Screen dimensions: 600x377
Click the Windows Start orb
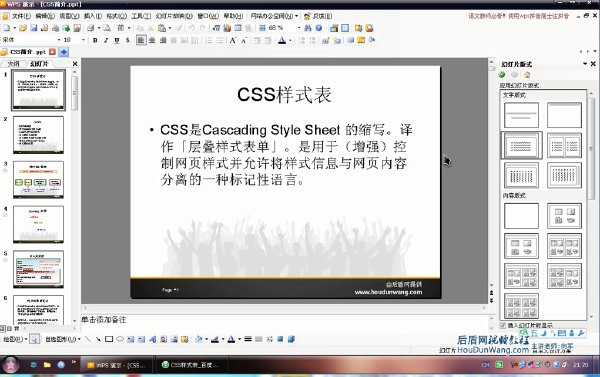point(10,365)
